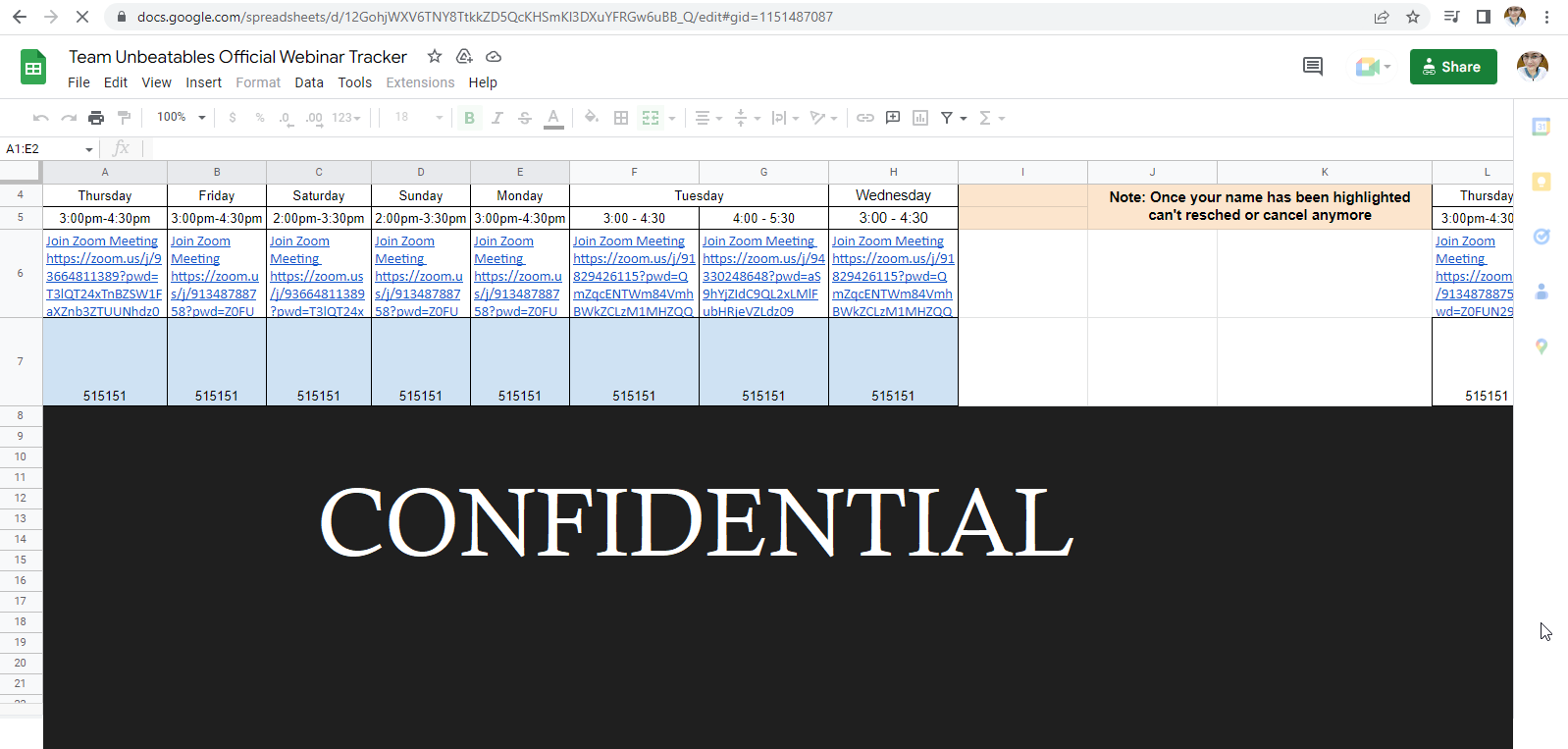Viewport: 1568px width, 749px height.
Task: Decrease decimal places in the toolbar
Action: click(286, 118)
